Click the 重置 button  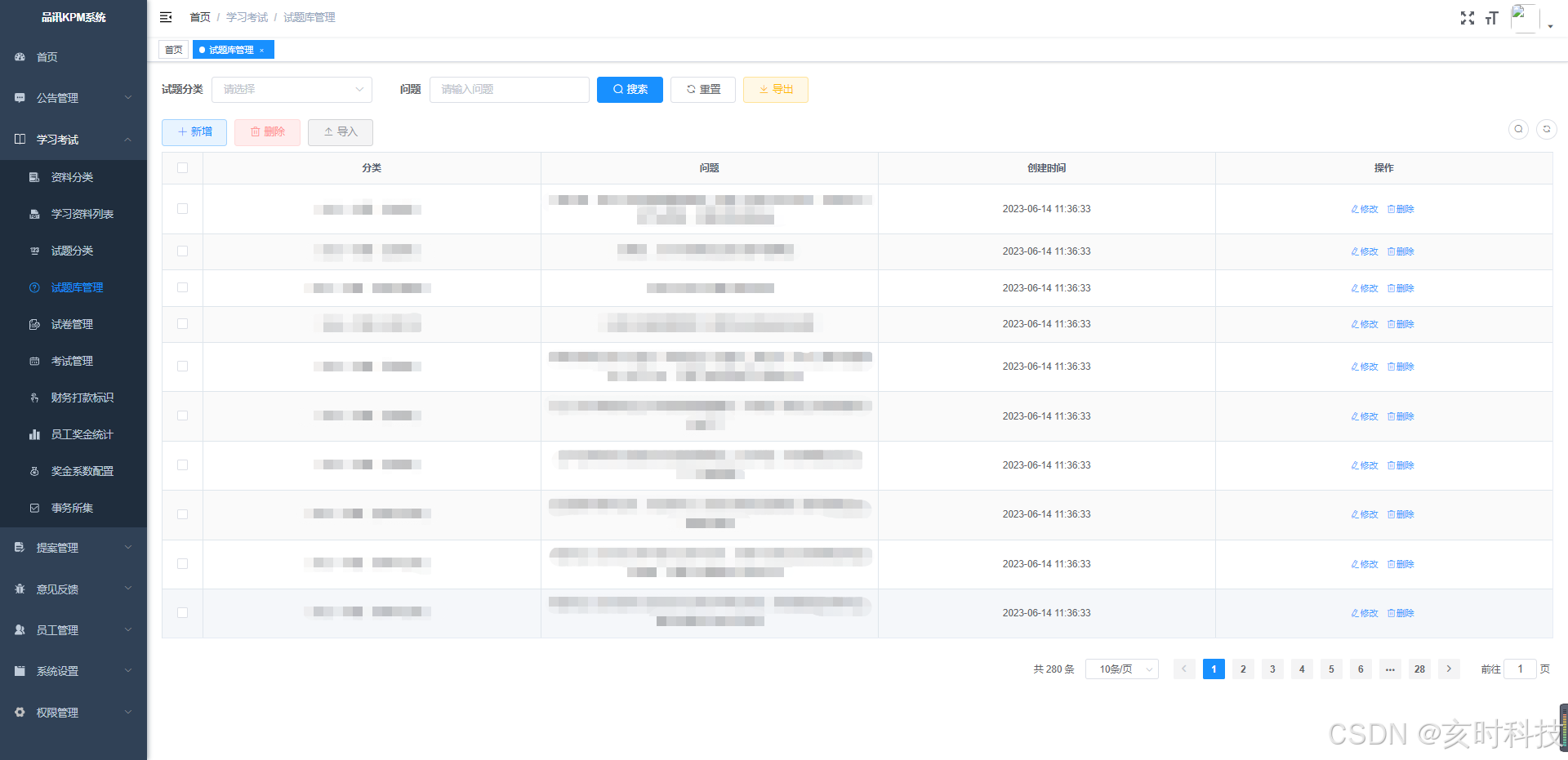(x=703, y=90)
